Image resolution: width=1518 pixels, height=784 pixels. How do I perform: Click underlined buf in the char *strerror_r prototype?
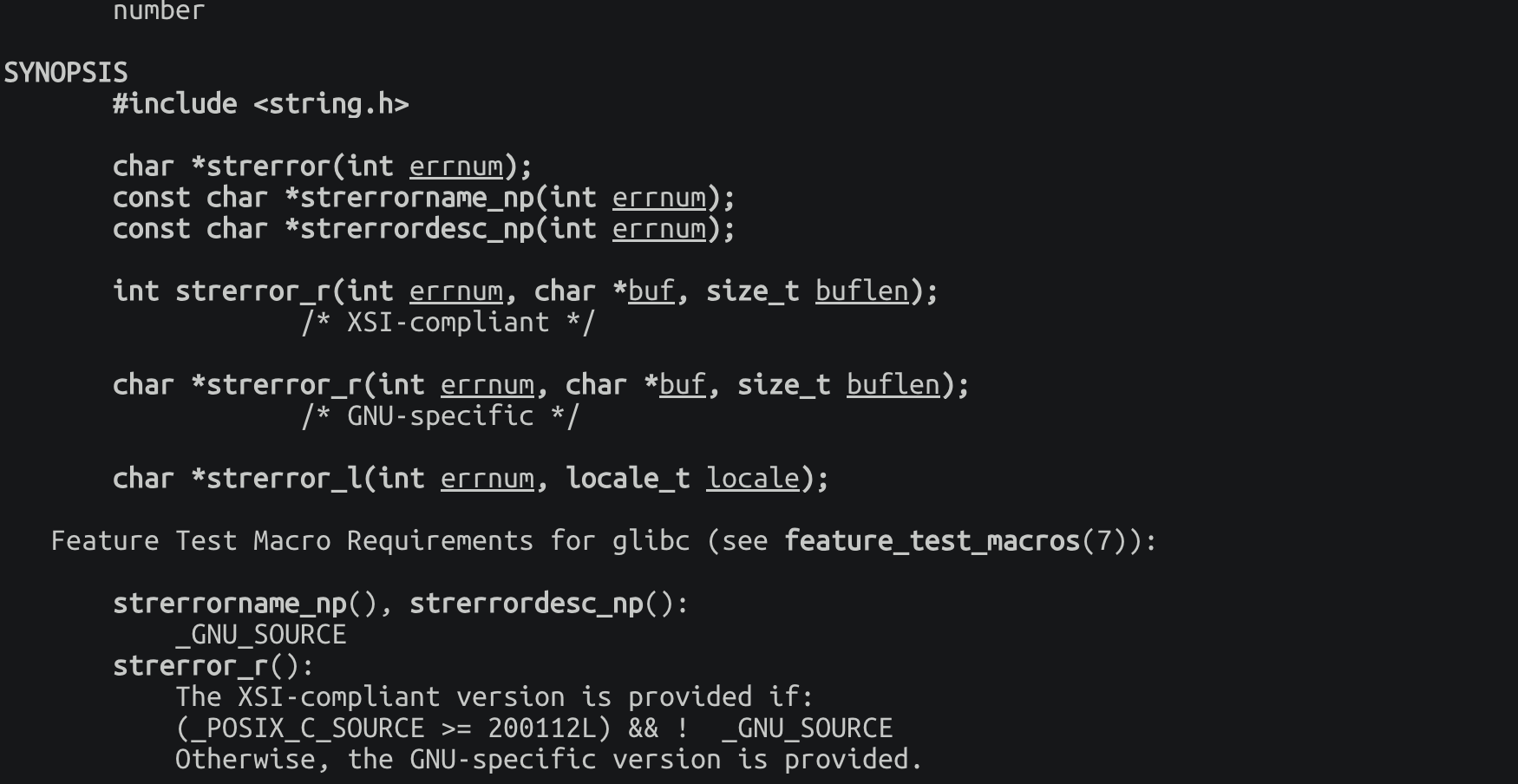[682, 385]
